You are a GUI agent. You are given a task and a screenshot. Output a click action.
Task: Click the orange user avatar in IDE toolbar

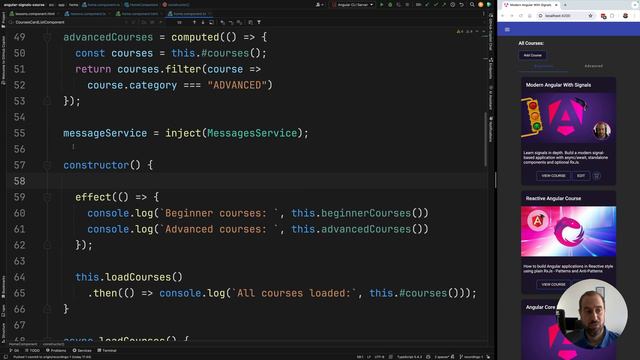tap(480, 5)
